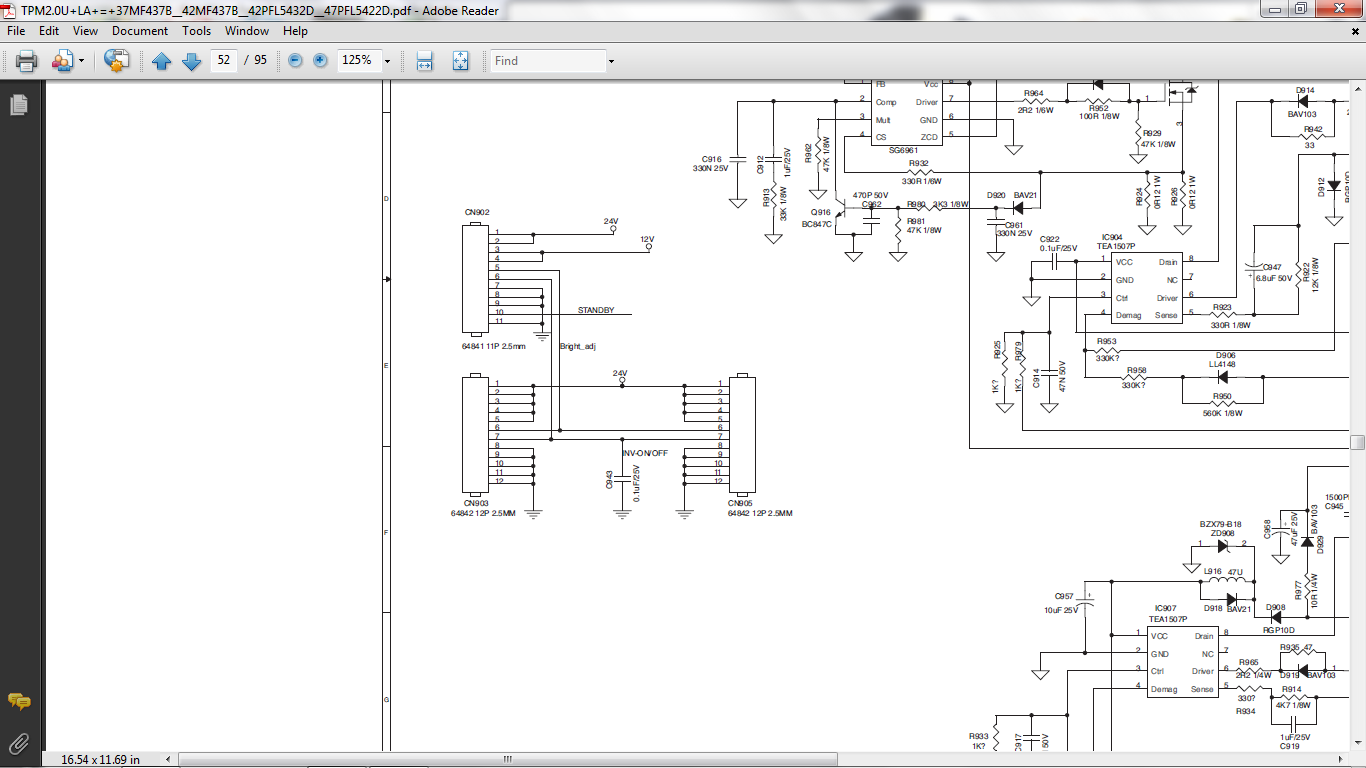Click the Collaborate icon with two people
The width and height of the screenshot is (1366, 768).
click(62, 61)
